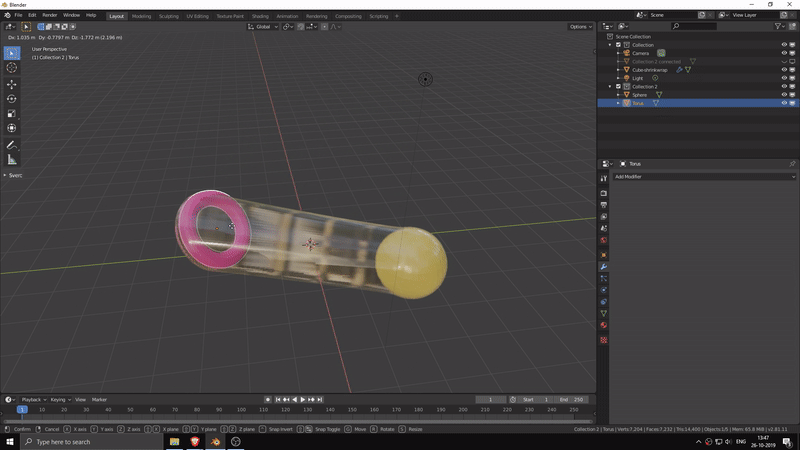Toggle visibility of the Sphere object
The image size is (800, 450).
(x=784, y=95)
